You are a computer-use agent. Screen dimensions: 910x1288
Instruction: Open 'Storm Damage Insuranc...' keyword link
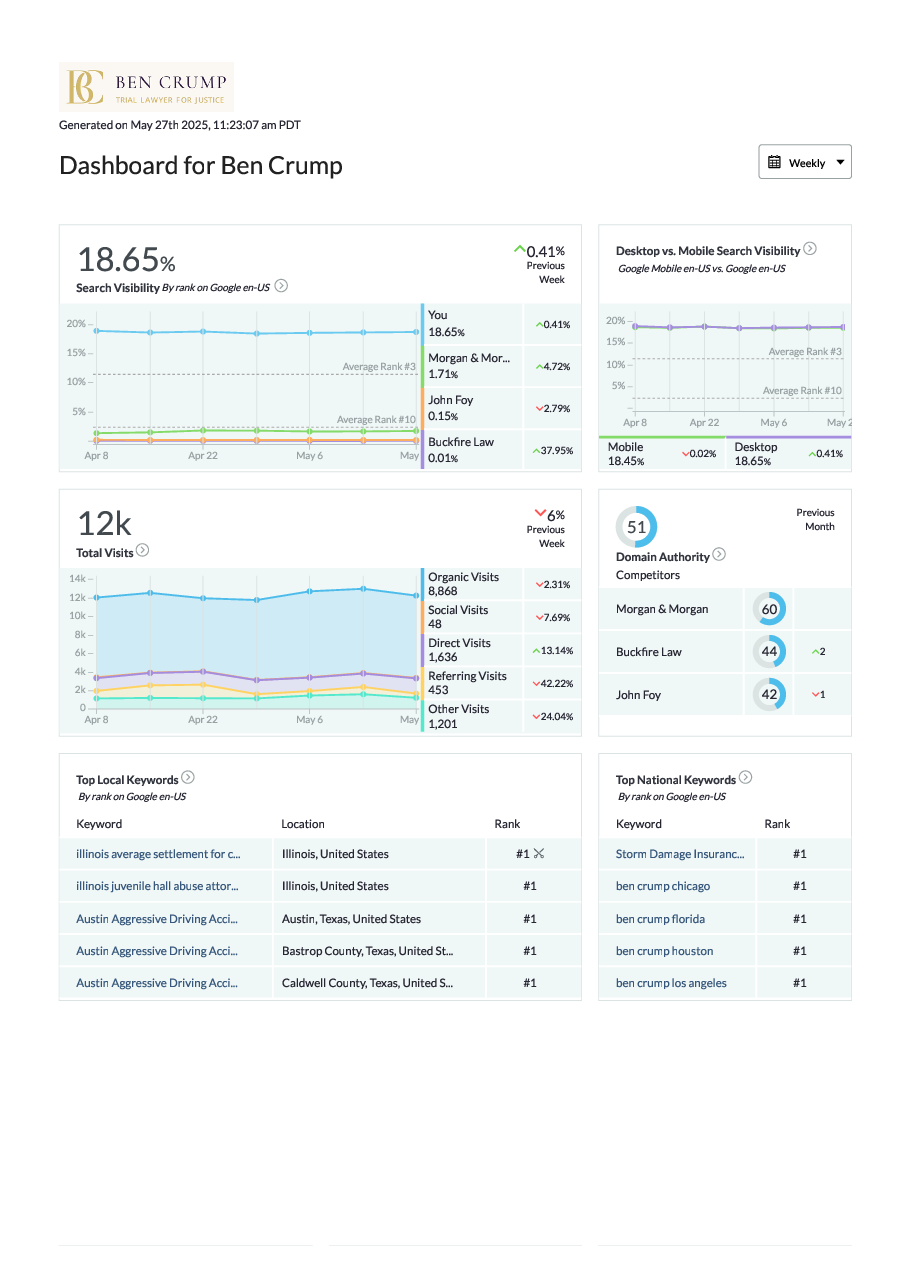click(680, 854)
